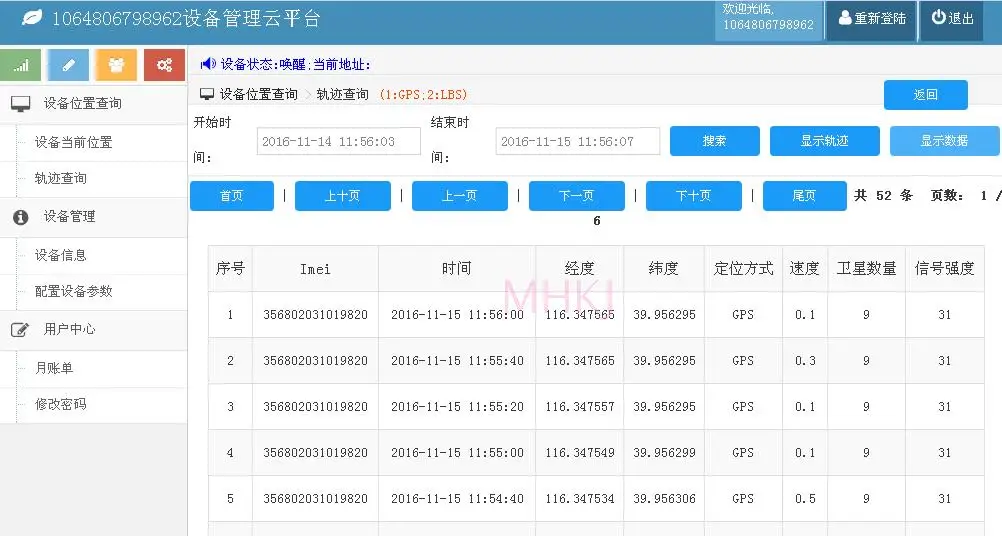Click the welcome account text 1064806798962
The height and width of the screenshot is (536, 1002).
[x=768, y=25]
